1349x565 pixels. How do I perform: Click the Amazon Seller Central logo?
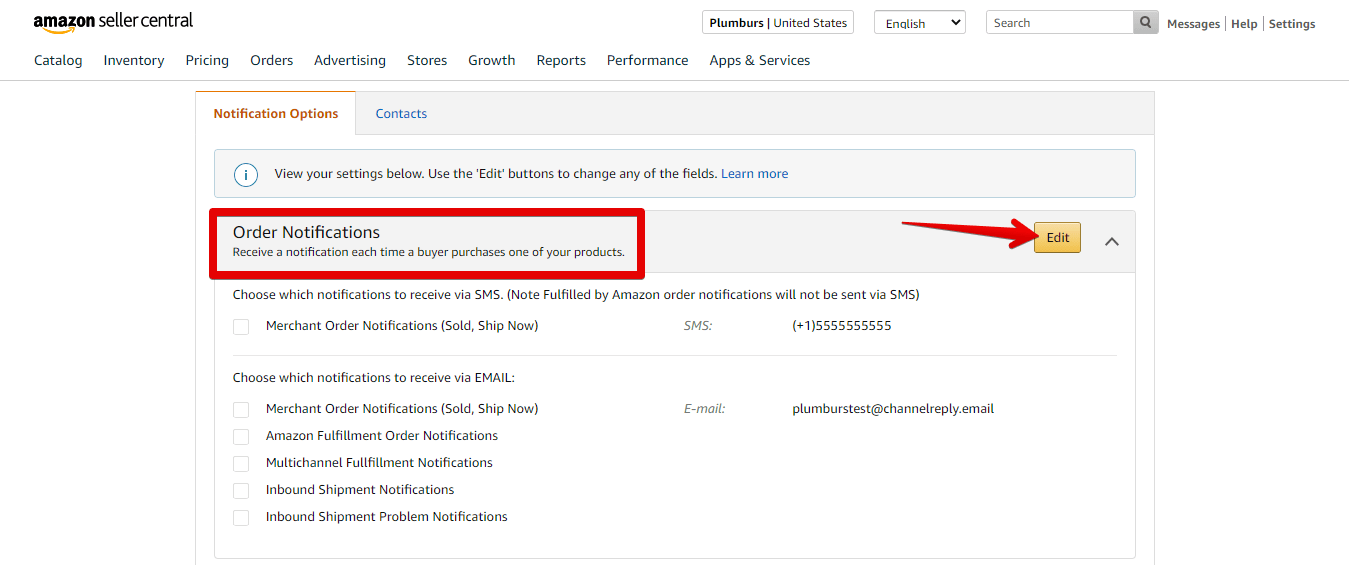[113, 22]
